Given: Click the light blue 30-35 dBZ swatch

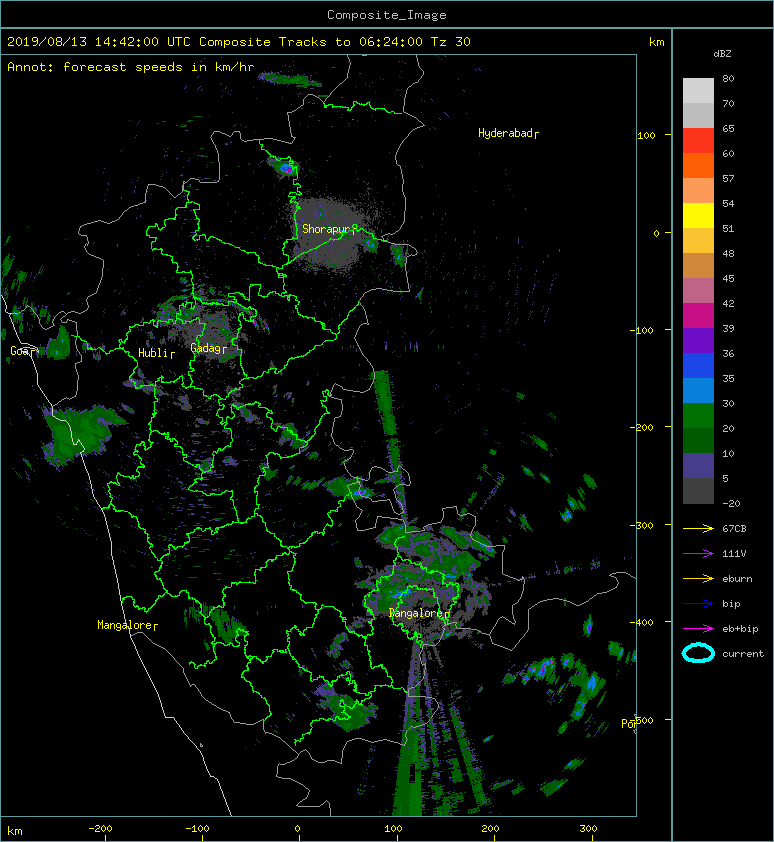Looking at the screenshot, I should (x=698, y=391).
